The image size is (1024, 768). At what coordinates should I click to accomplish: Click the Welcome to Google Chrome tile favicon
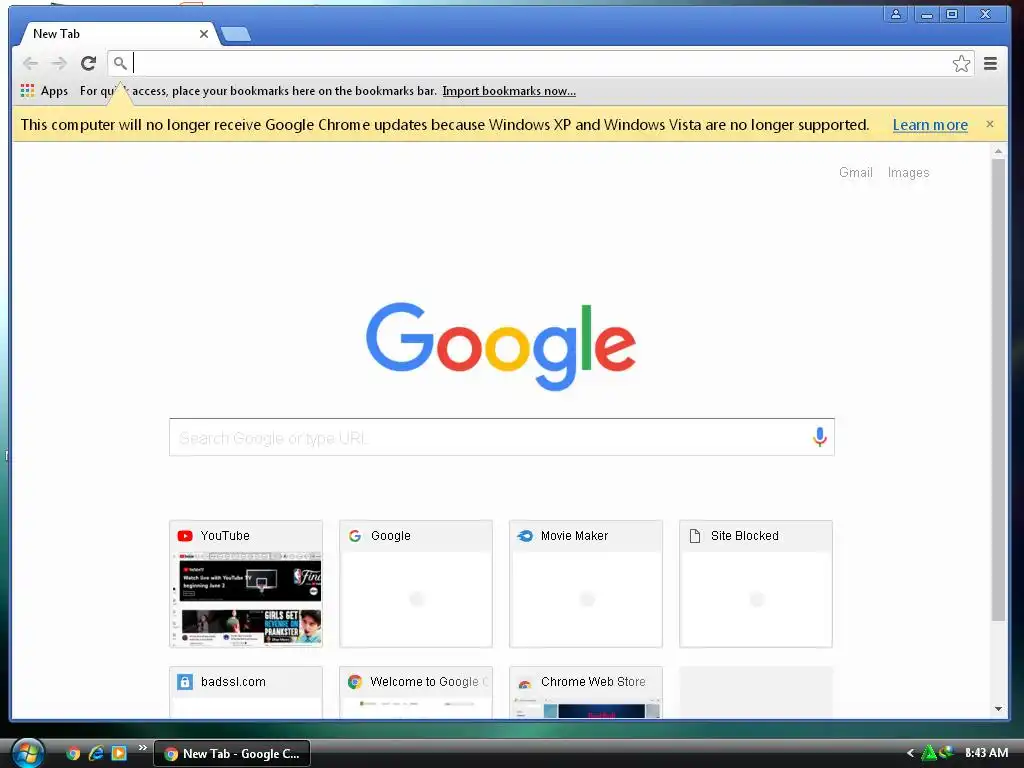pos(355,682)
